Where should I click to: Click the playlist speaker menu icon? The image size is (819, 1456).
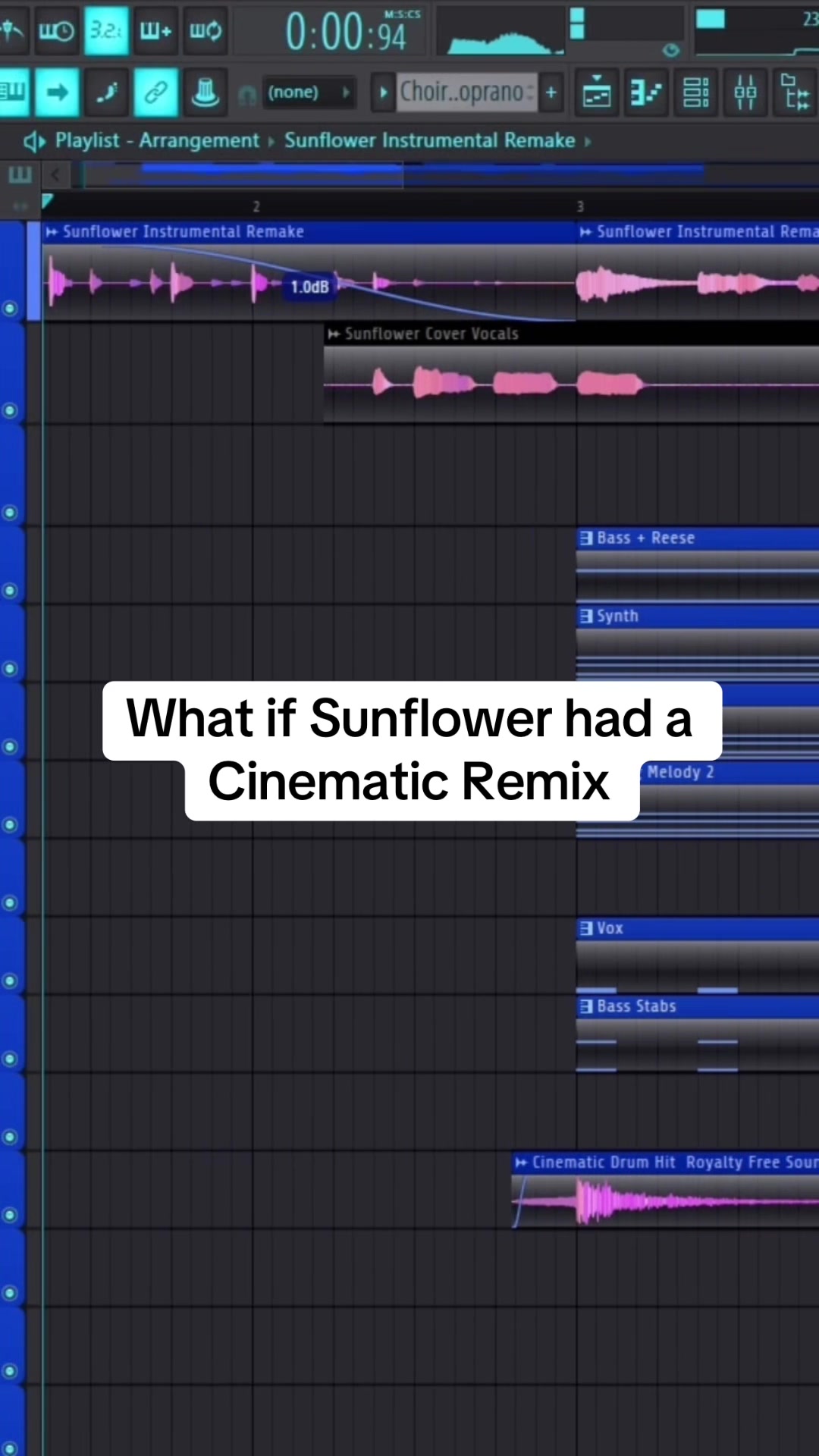[x=35, y=141]
